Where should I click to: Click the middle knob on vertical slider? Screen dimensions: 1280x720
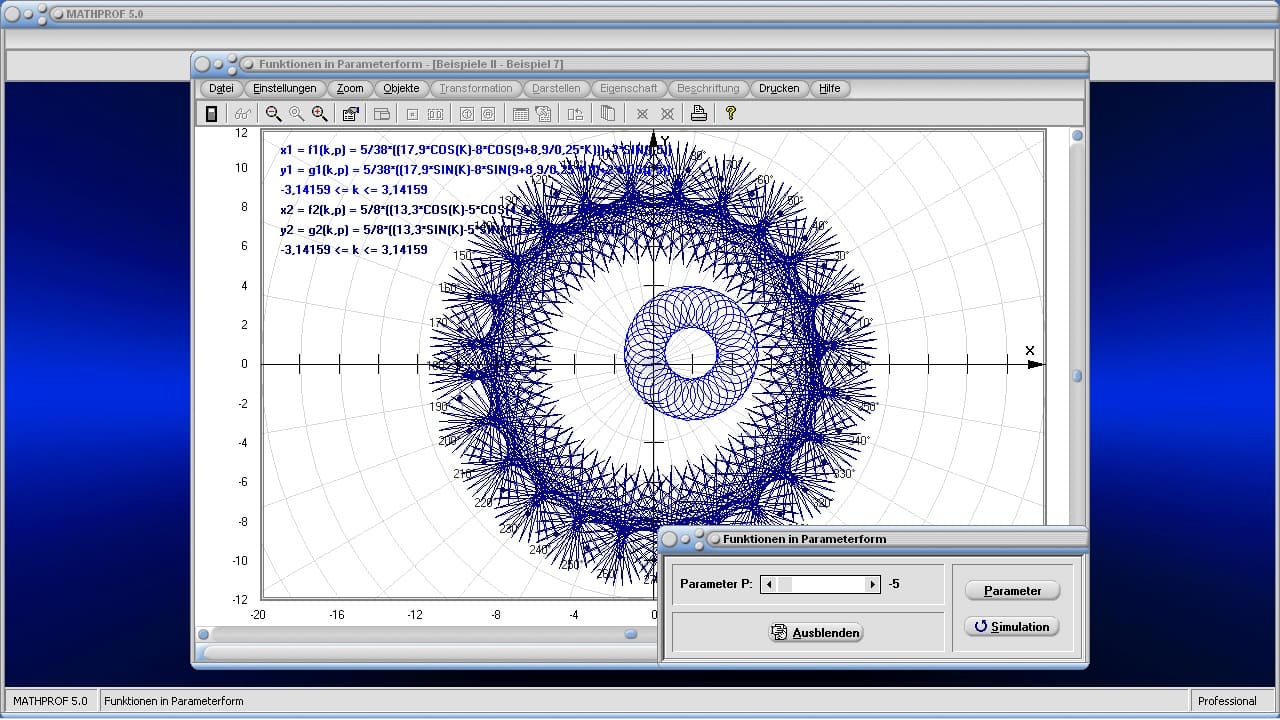tap(1077, 376)
